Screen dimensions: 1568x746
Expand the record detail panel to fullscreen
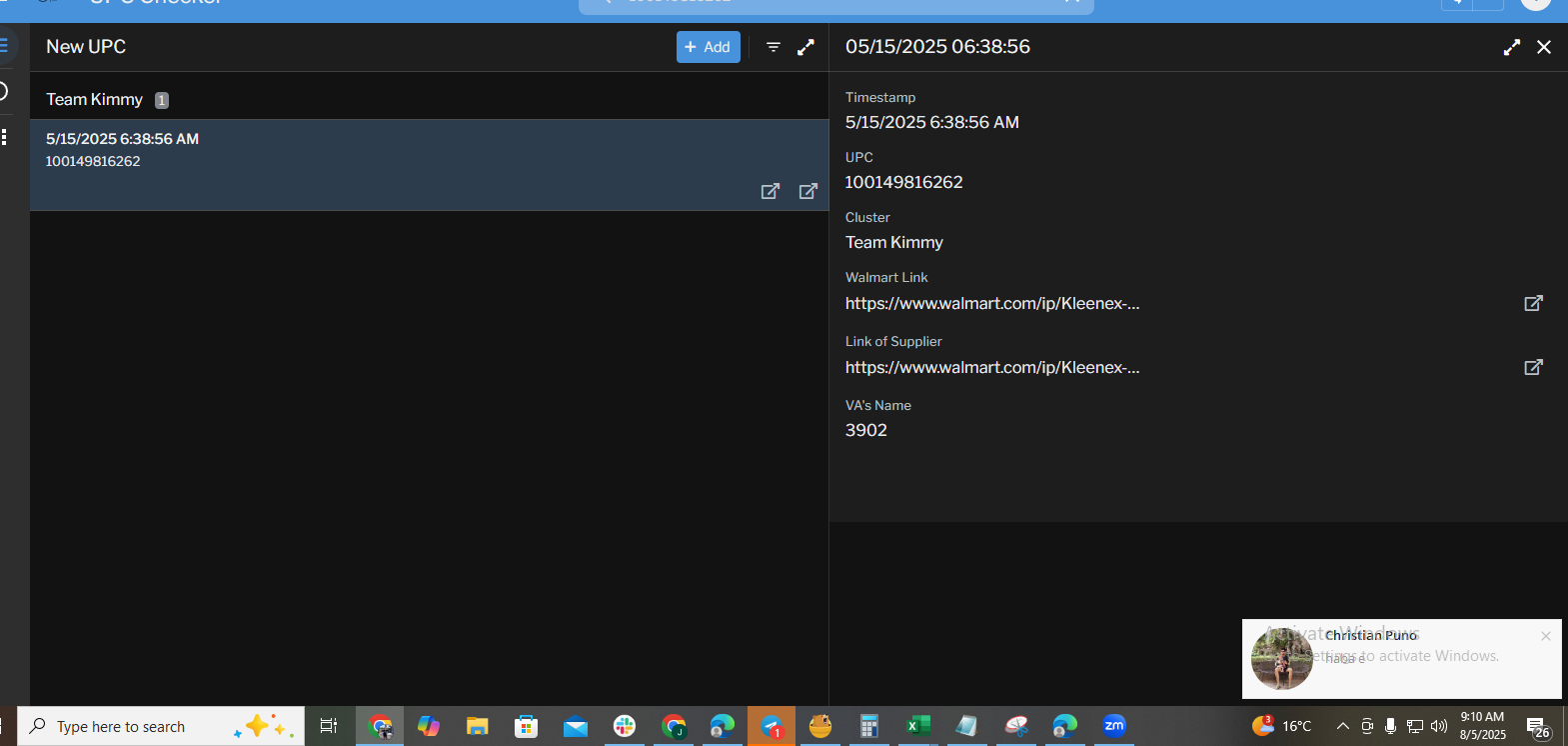[x=1511, y=47]
